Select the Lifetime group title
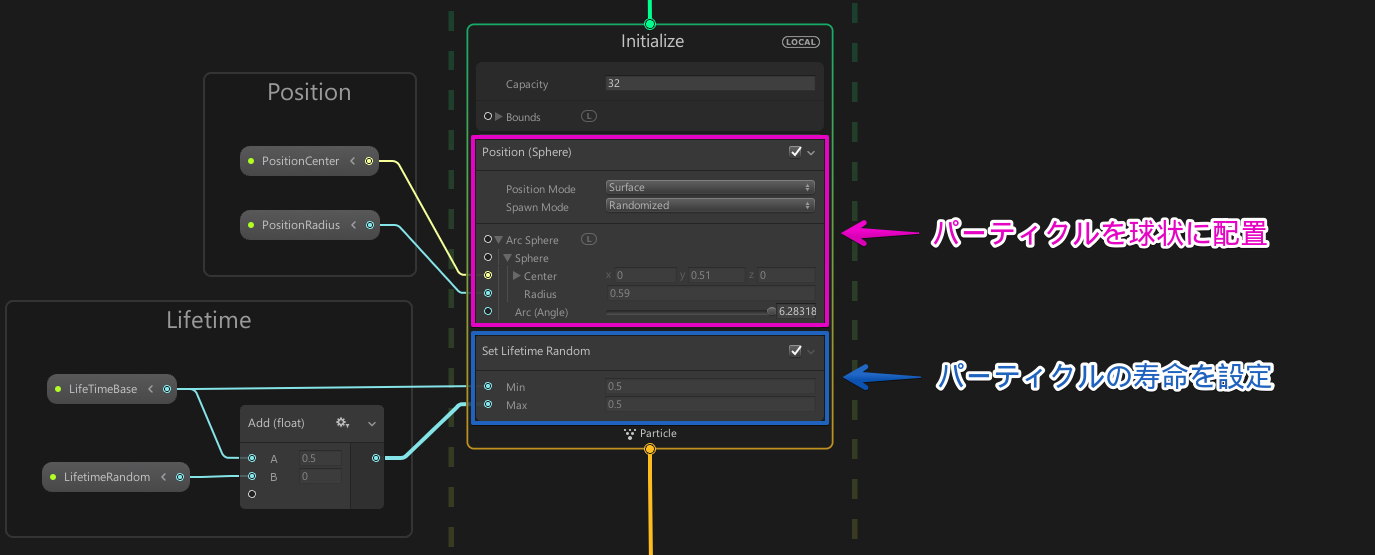The height and width of the screenshot is (555, 1375). click(x=209, y=320)
